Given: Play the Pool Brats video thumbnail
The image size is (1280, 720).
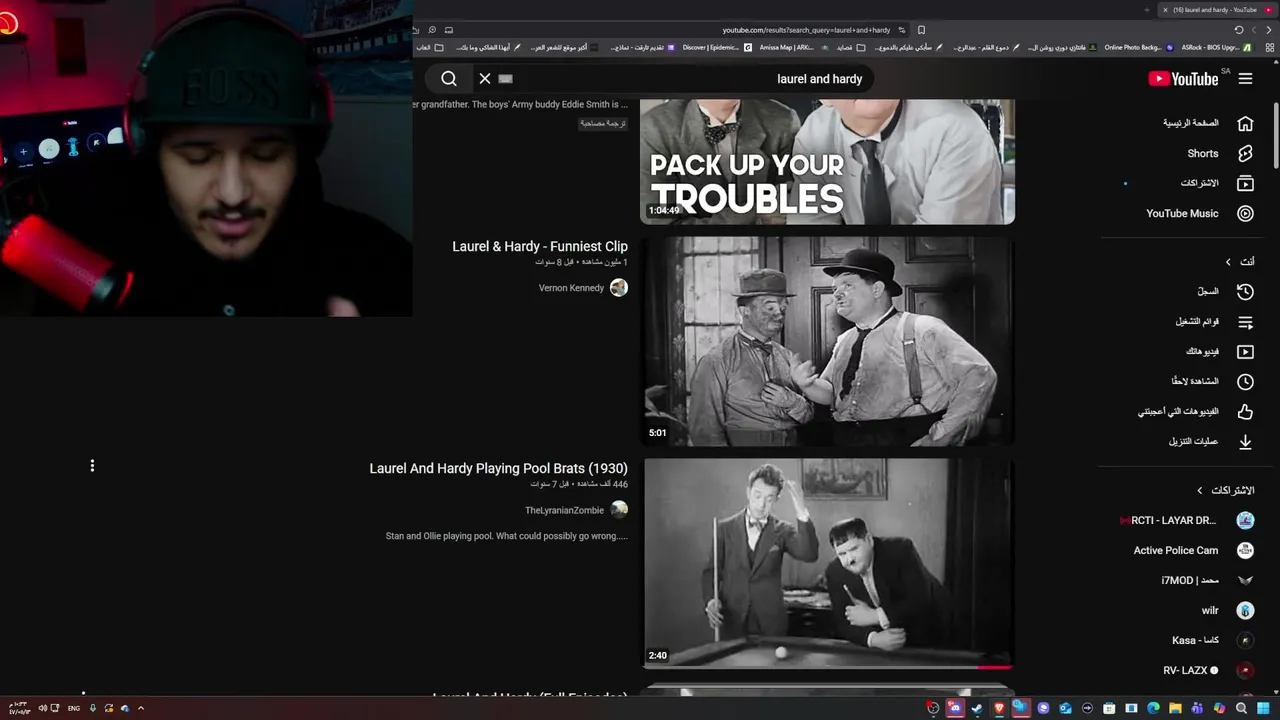Looking at the screenshot, I should pos(828,563).
